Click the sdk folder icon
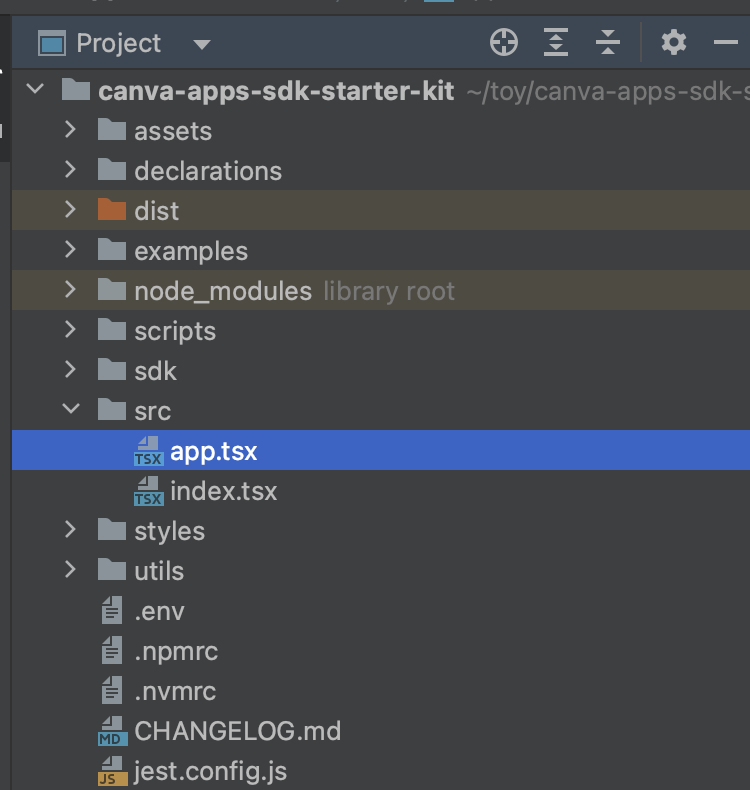This screenshot has width=750, height=790. point(112,370)
